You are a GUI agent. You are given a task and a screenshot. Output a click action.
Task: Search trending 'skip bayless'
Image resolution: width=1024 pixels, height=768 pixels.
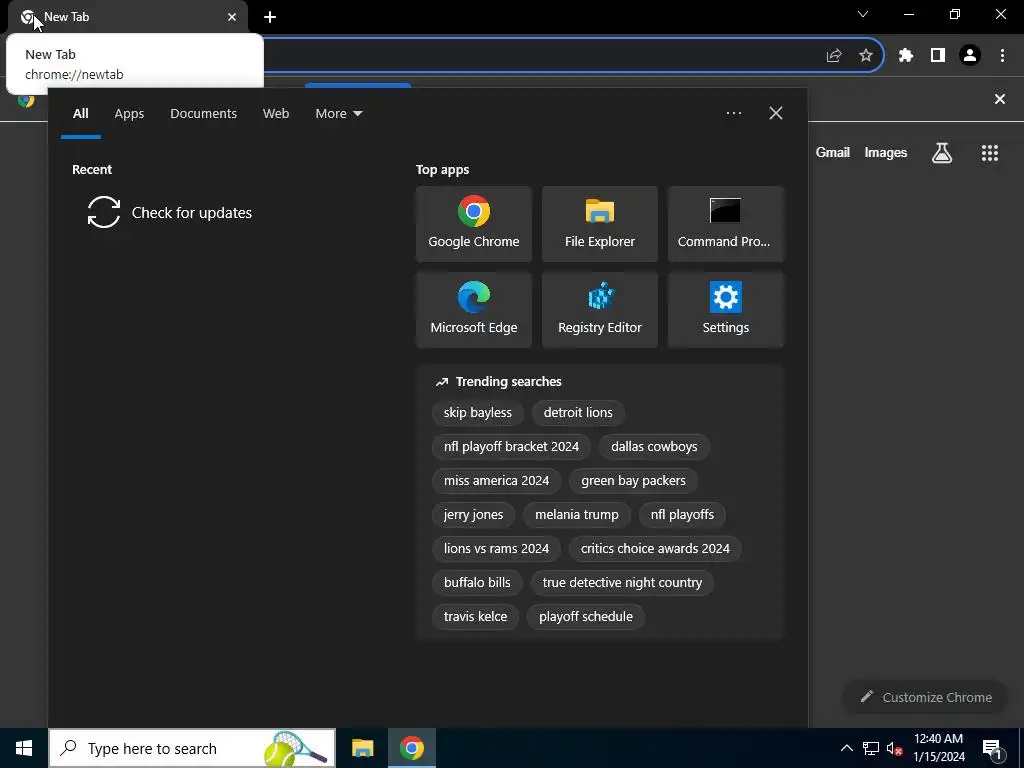click(478, 413)
